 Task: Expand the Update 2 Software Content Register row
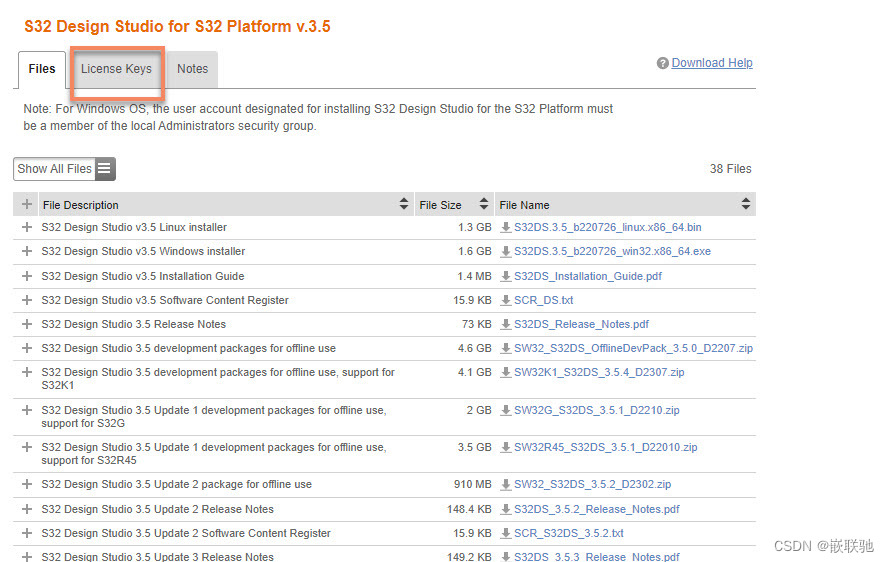click(x=27, y=533)
